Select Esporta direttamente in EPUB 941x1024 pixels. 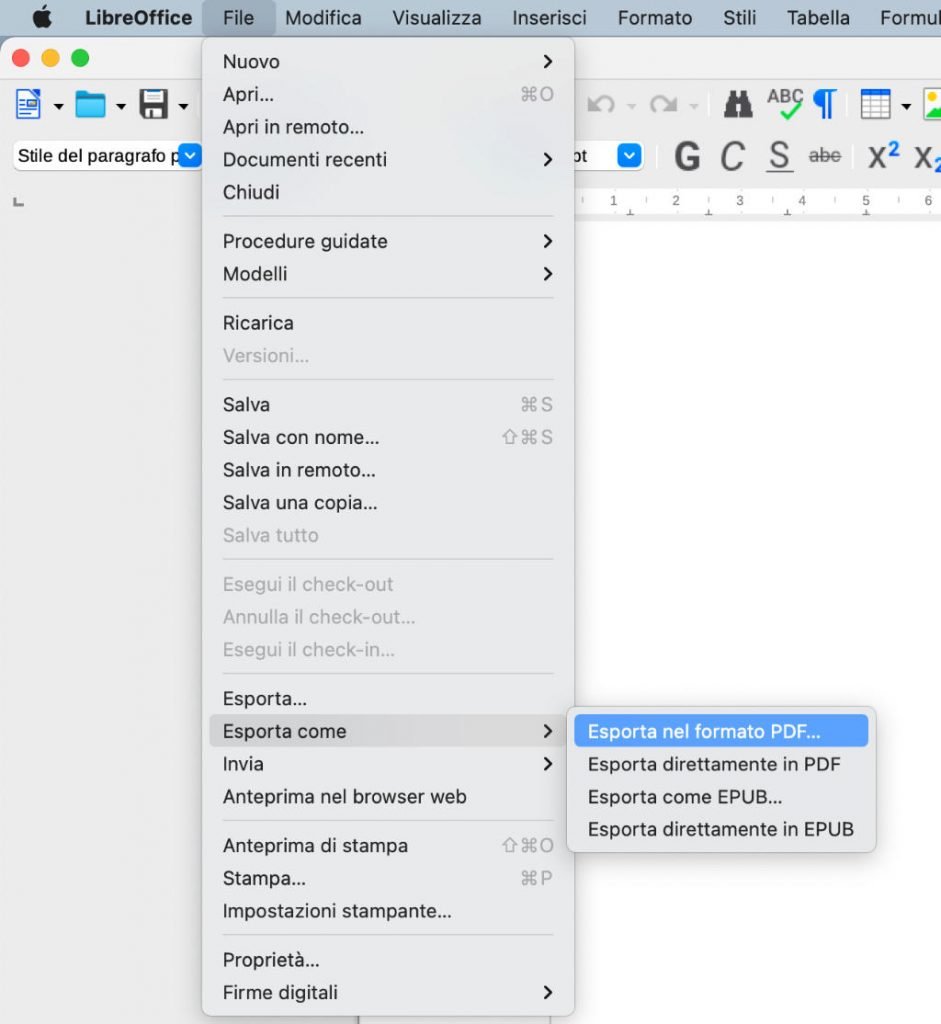721,829
